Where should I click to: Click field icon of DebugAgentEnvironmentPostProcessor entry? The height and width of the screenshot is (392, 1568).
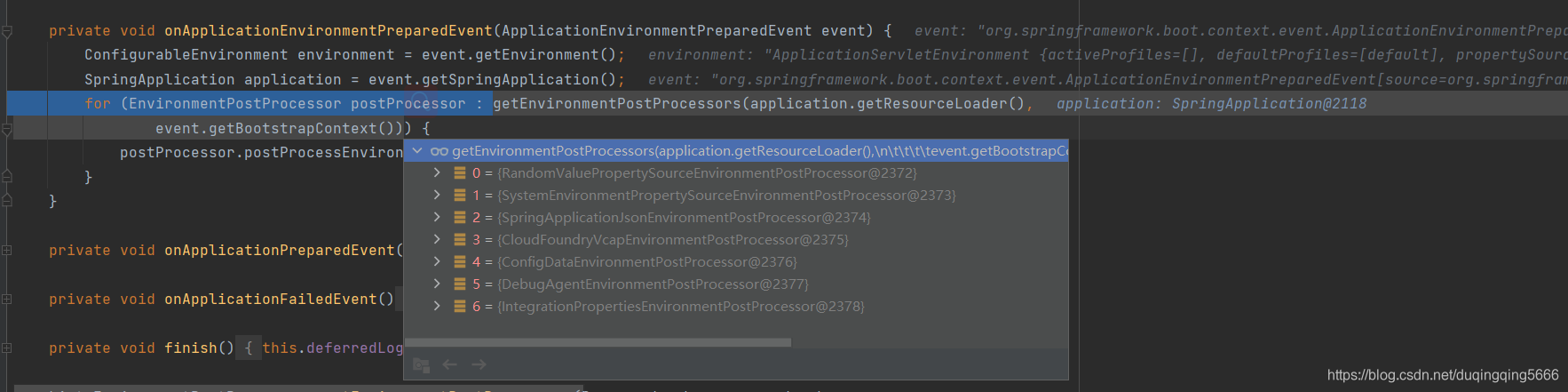[x=460, y=284]
